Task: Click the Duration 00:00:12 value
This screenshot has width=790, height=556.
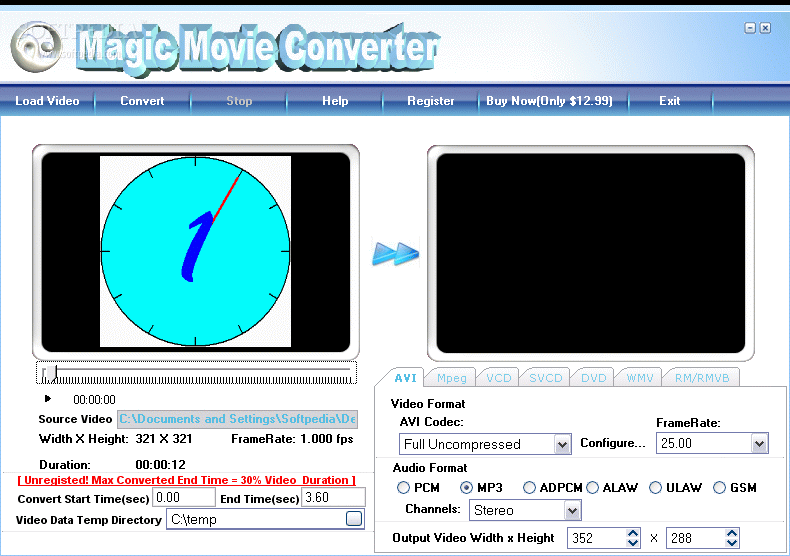Action: 160,464
